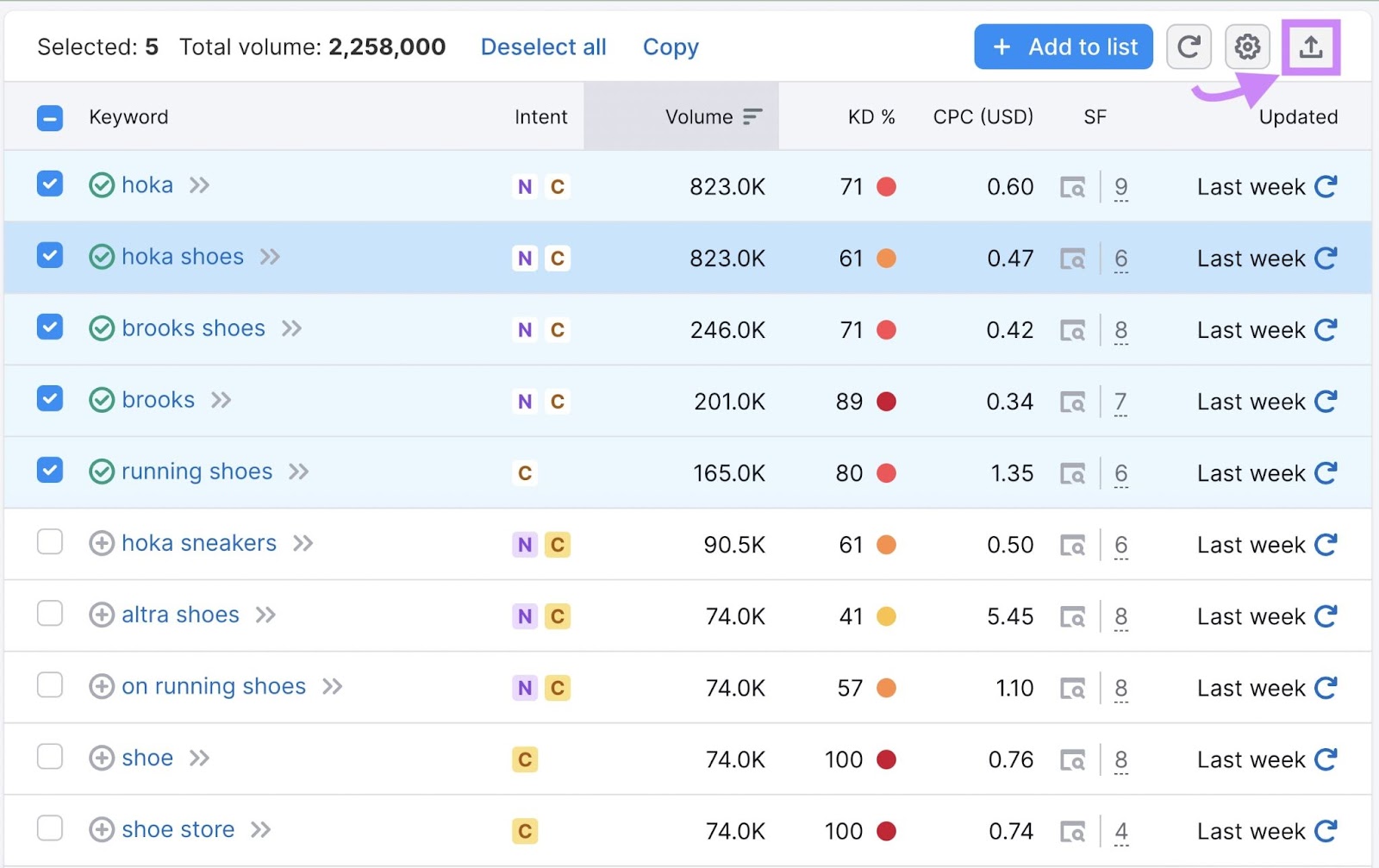Click the refresh icon next to Add to list

tap(1189, 47)
